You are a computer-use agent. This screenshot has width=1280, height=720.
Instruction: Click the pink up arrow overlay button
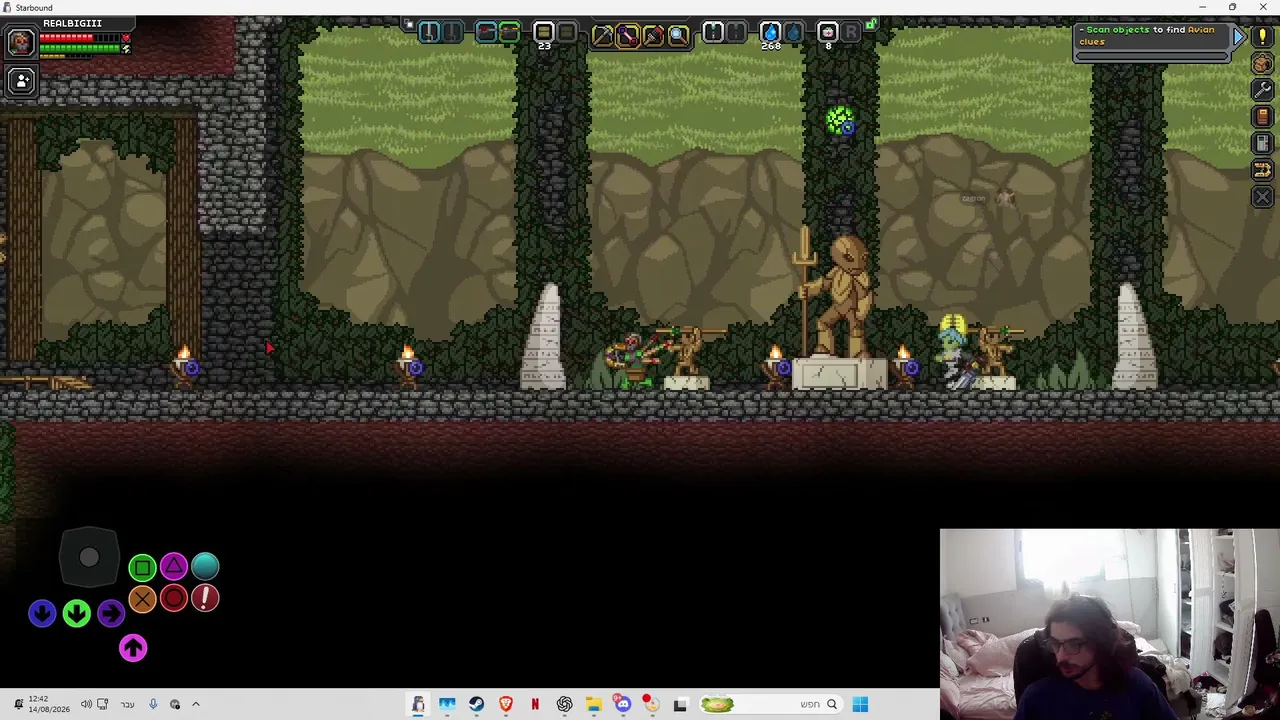click(x=133, y=648)
